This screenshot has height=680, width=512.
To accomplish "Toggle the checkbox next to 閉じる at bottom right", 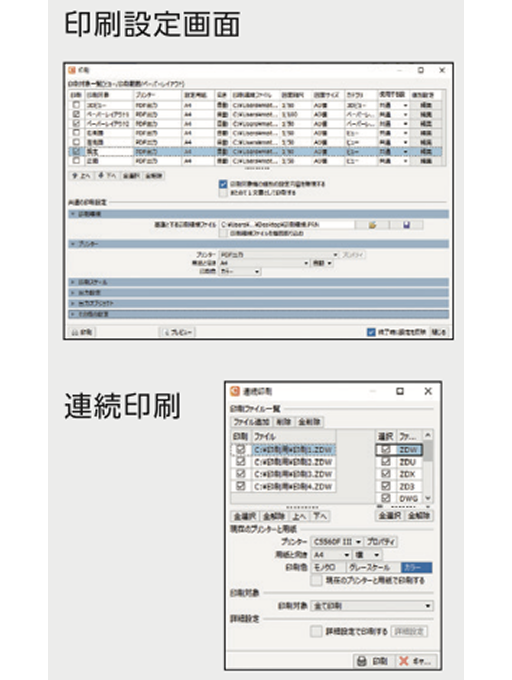I will [371, 332].
